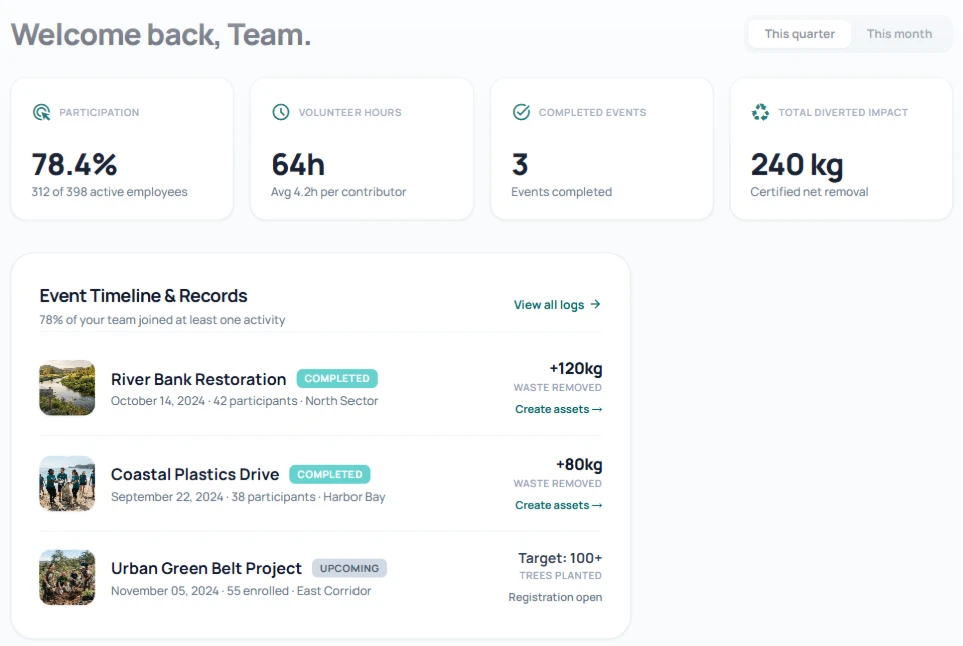This screenshot has height=646, width=963.
Task: Click the Volunteer Hours clock icon
Action: click(281, 112)
